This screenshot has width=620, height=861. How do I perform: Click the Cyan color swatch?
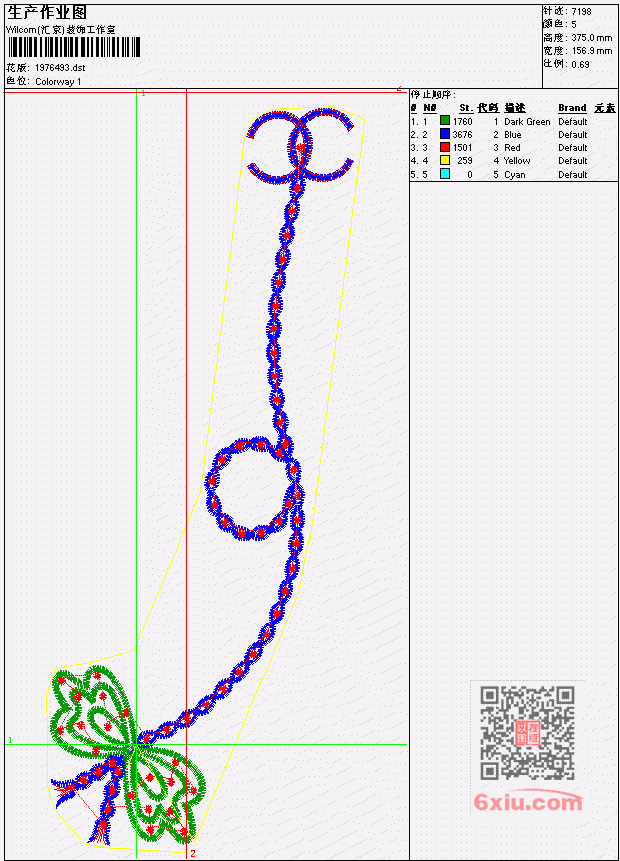(445, 174)
